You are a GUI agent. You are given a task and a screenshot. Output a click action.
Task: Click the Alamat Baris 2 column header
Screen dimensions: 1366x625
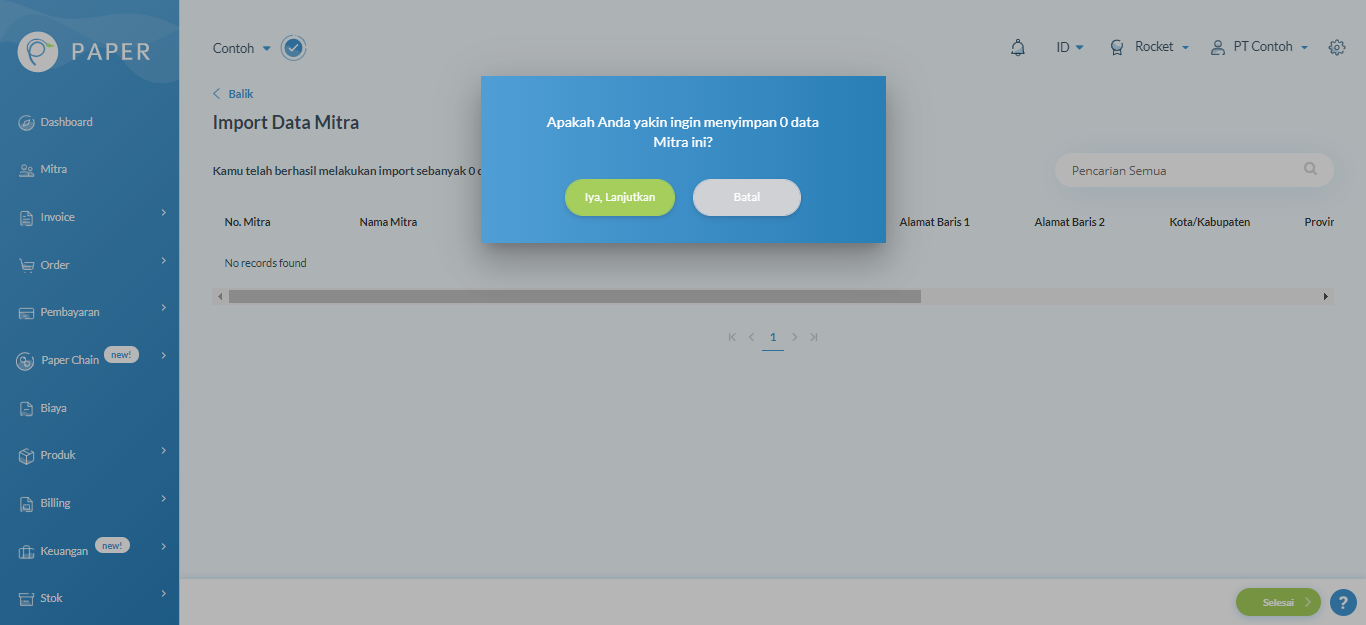1069,222
